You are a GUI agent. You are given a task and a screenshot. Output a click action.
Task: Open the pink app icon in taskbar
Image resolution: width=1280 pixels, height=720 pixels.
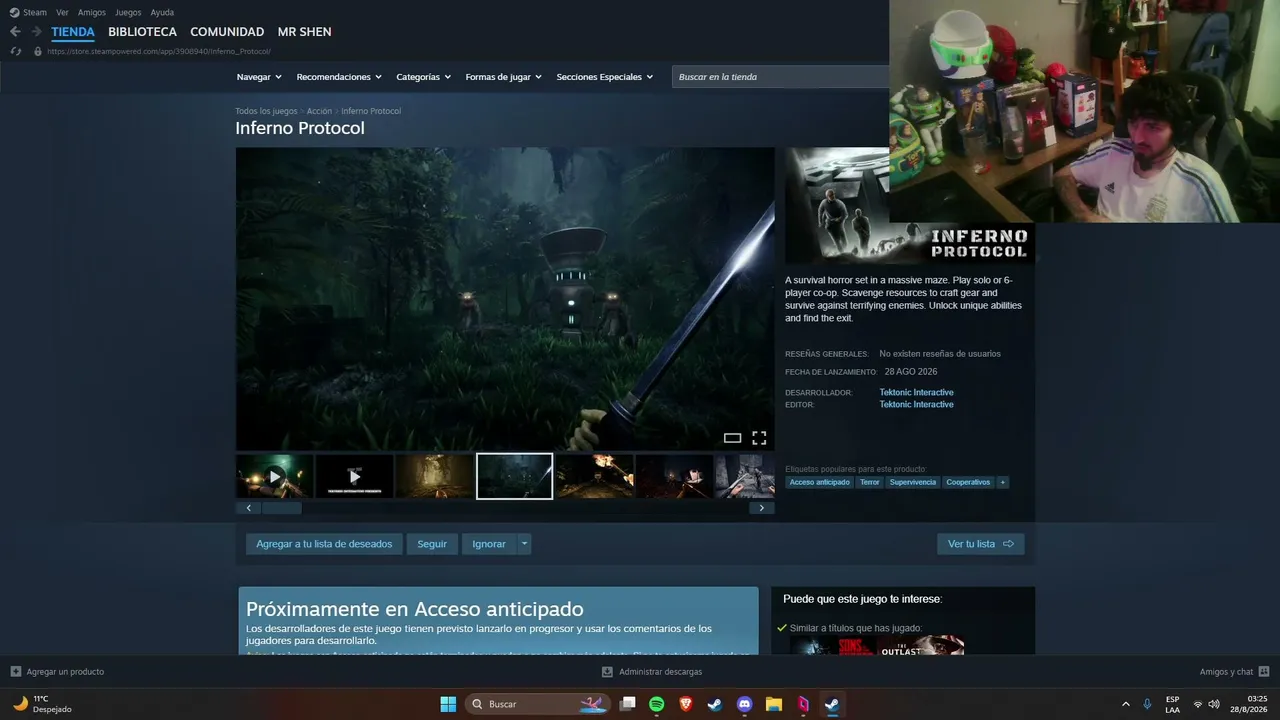point(802,704)
